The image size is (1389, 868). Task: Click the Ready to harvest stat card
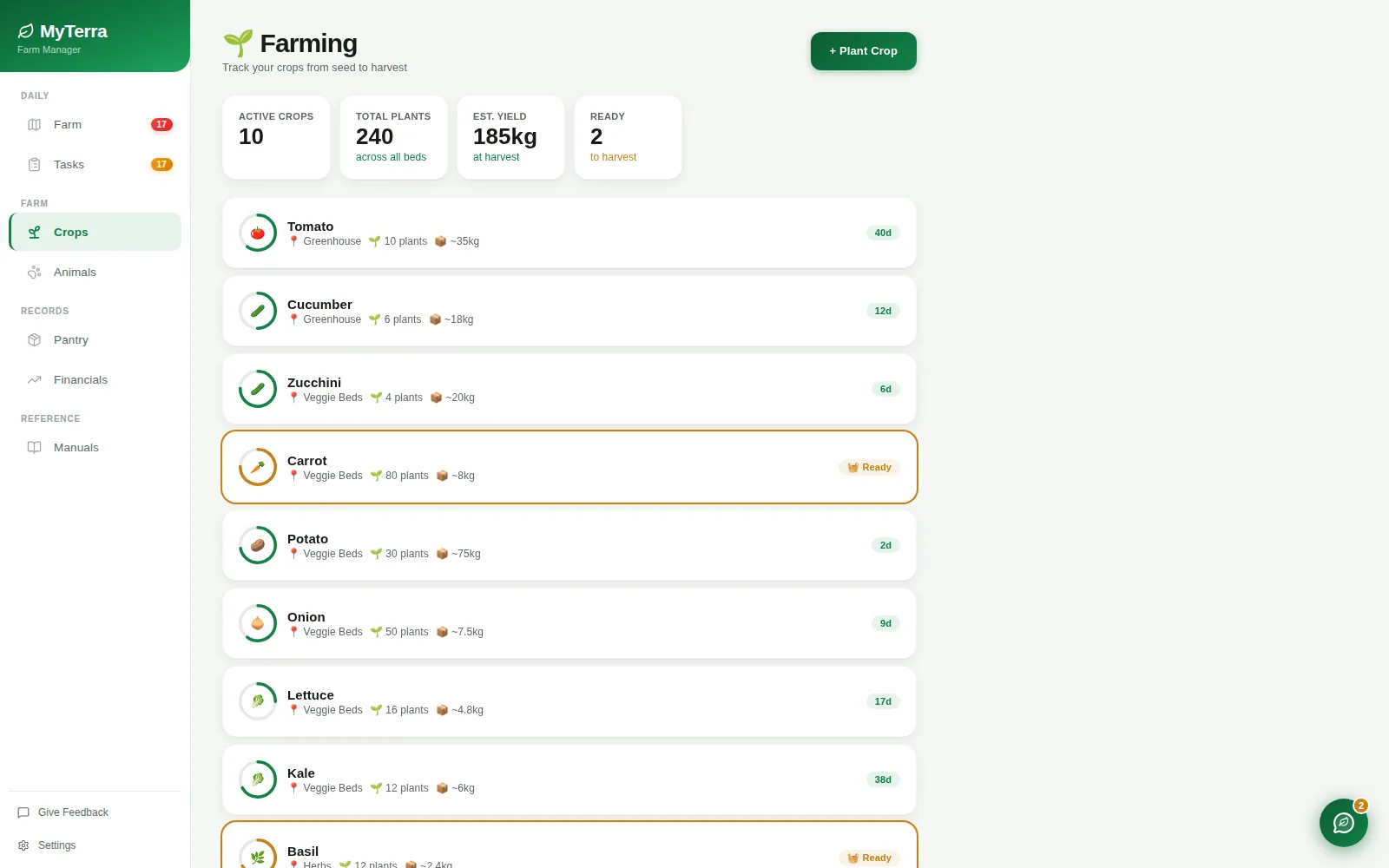[628, 137]
